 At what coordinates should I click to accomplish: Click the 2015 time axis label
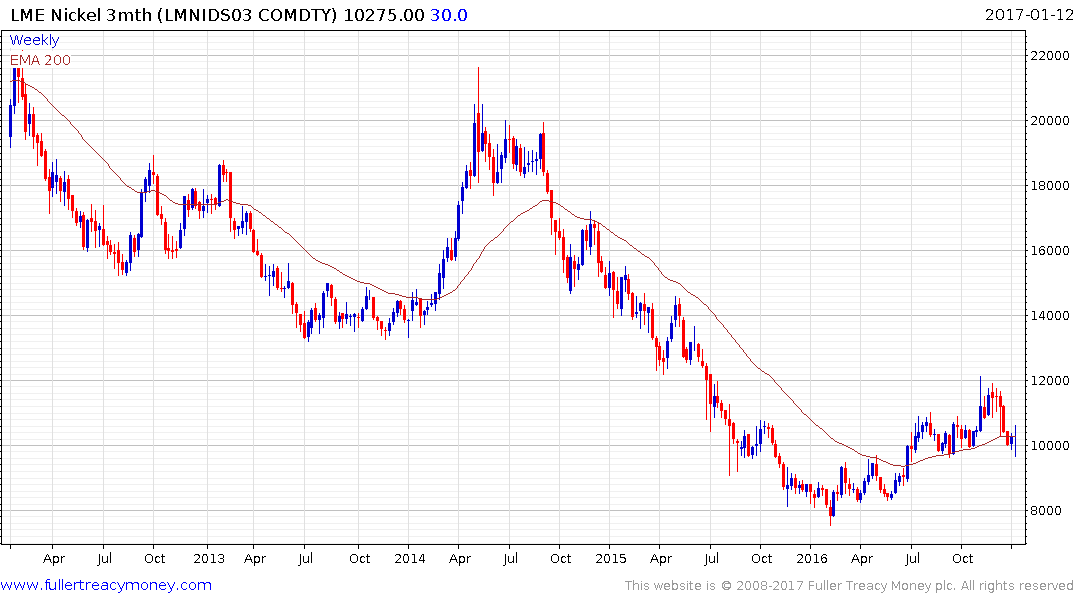click(x=610, y=559)
